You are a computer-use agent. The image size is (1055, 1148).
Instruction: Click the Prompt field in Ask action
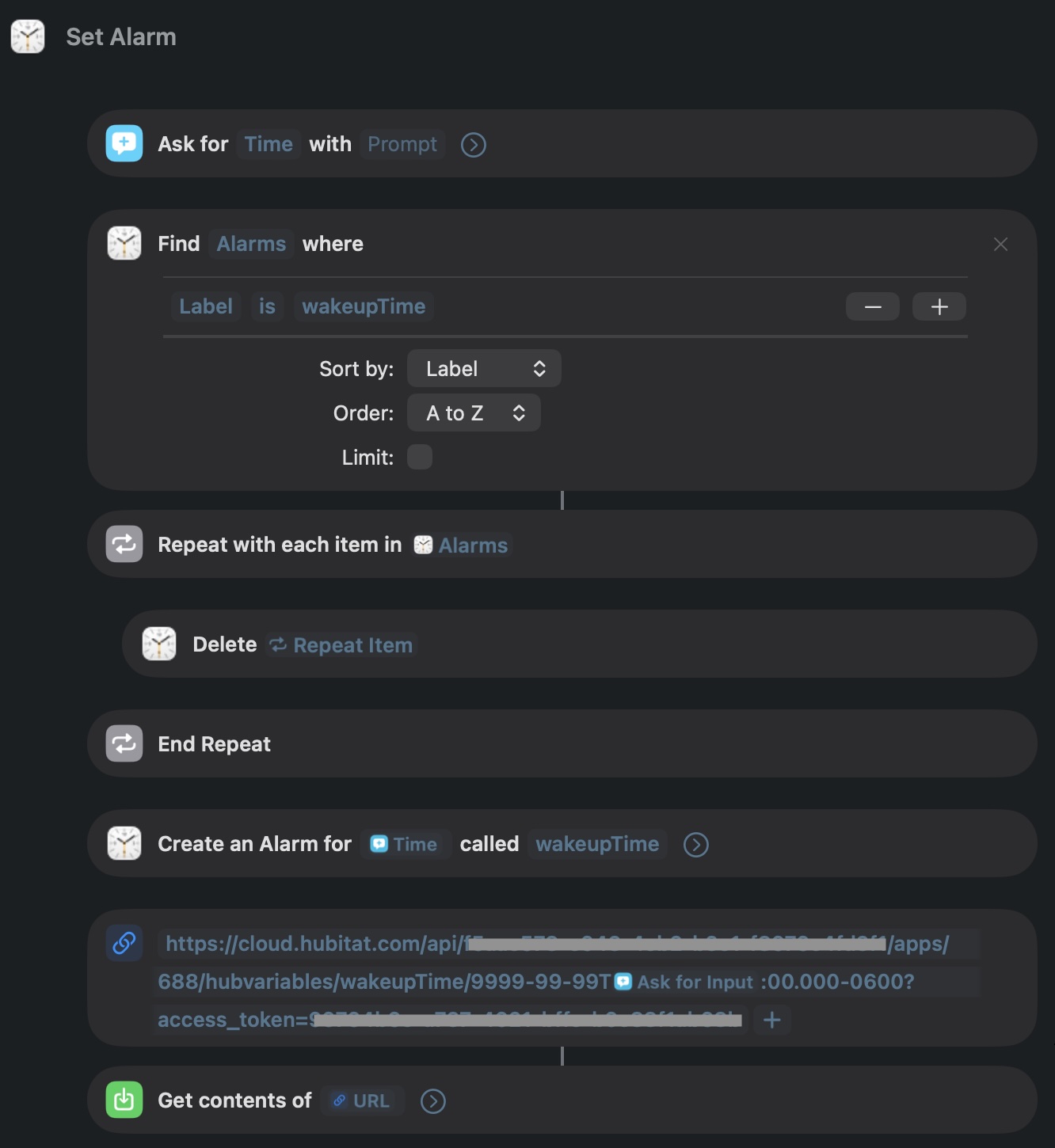tap(402, 144)
